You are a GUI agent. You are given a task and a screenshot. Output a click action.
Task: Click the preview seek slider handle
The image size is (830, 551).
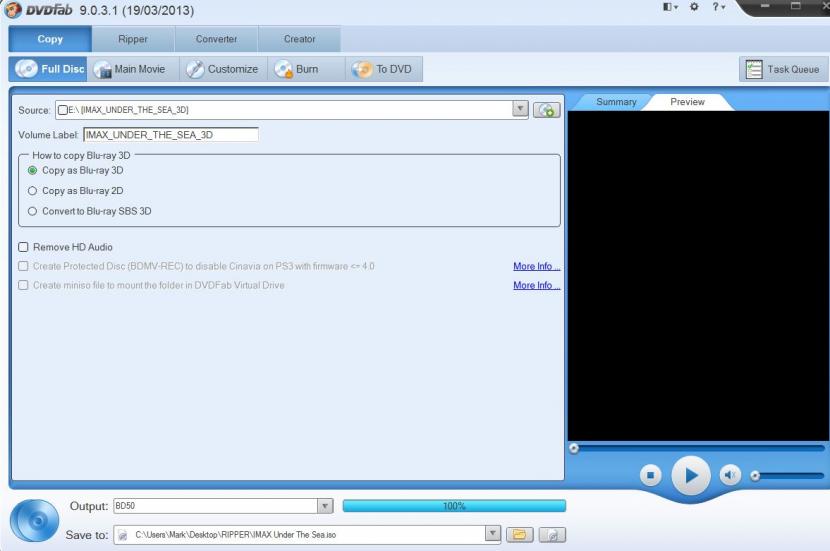[574, 449]
